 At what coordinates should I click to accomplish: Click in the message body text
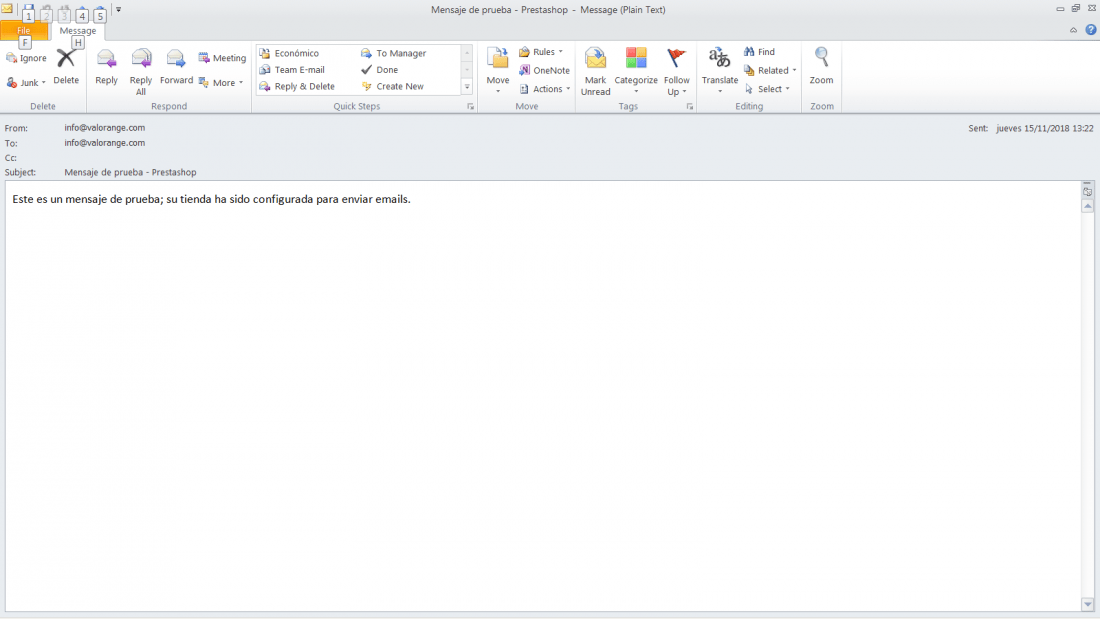coord(211,199)
